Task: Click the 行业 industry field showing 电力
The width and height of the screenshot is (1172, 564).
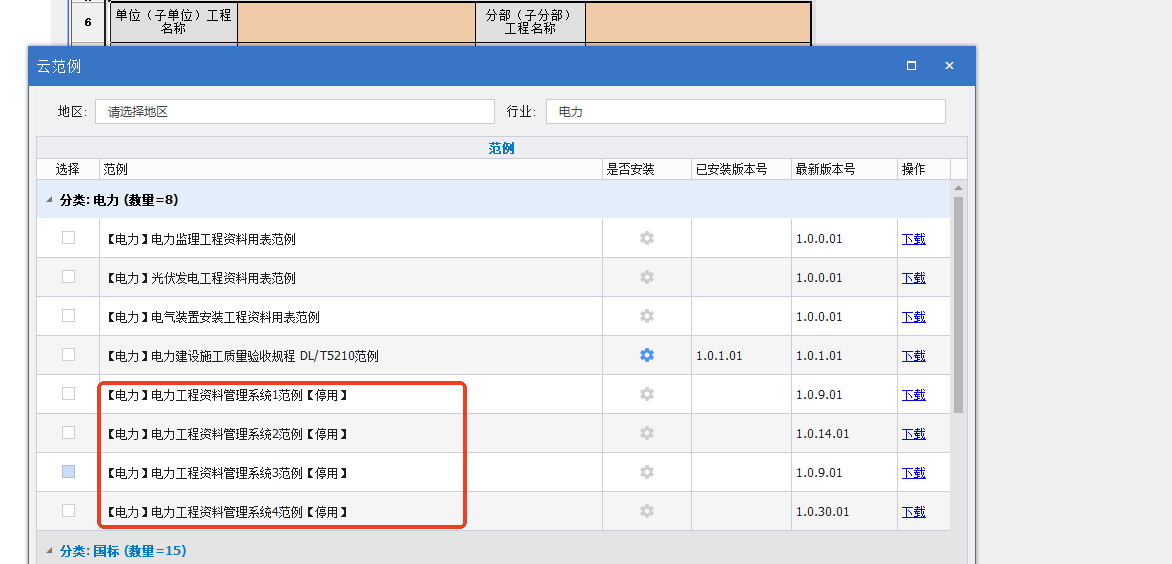Action: coord(745,112)
